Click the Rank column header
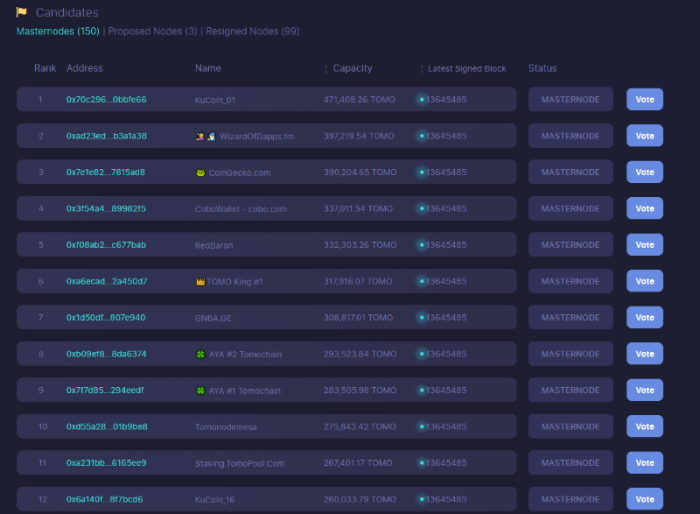The width and height of the screenshot is (700, 514). tap(45, 68)
